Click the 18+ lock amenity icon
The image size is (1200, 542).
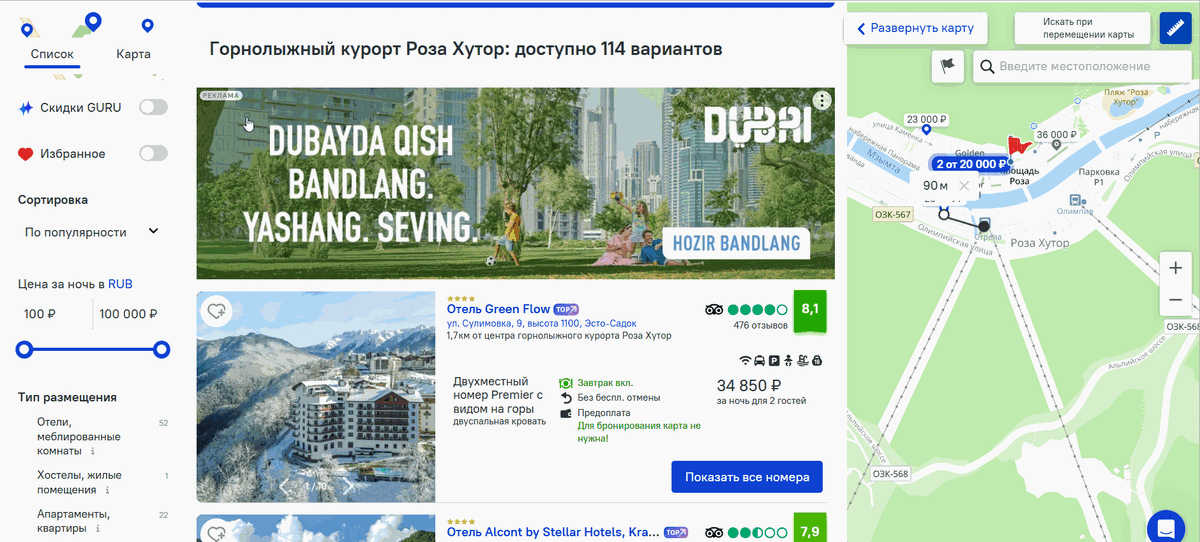(816, 360)
